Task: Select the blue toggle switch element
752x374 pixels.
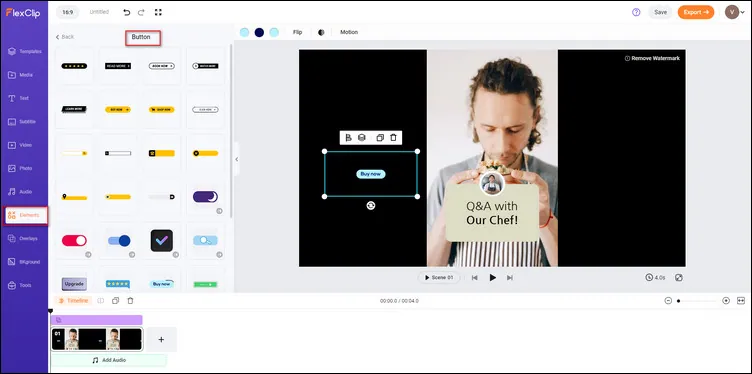Action: click(119, 240)
